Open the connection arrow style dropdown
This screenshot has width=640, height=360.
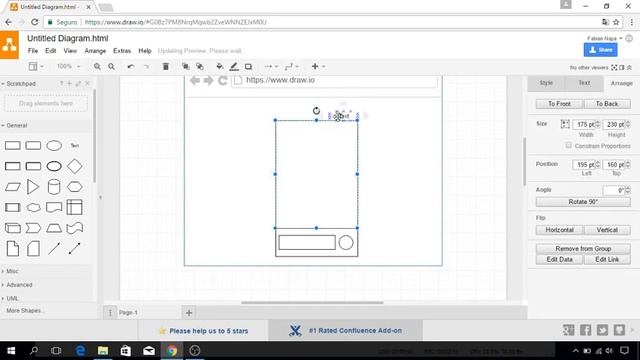pos(271,67)
